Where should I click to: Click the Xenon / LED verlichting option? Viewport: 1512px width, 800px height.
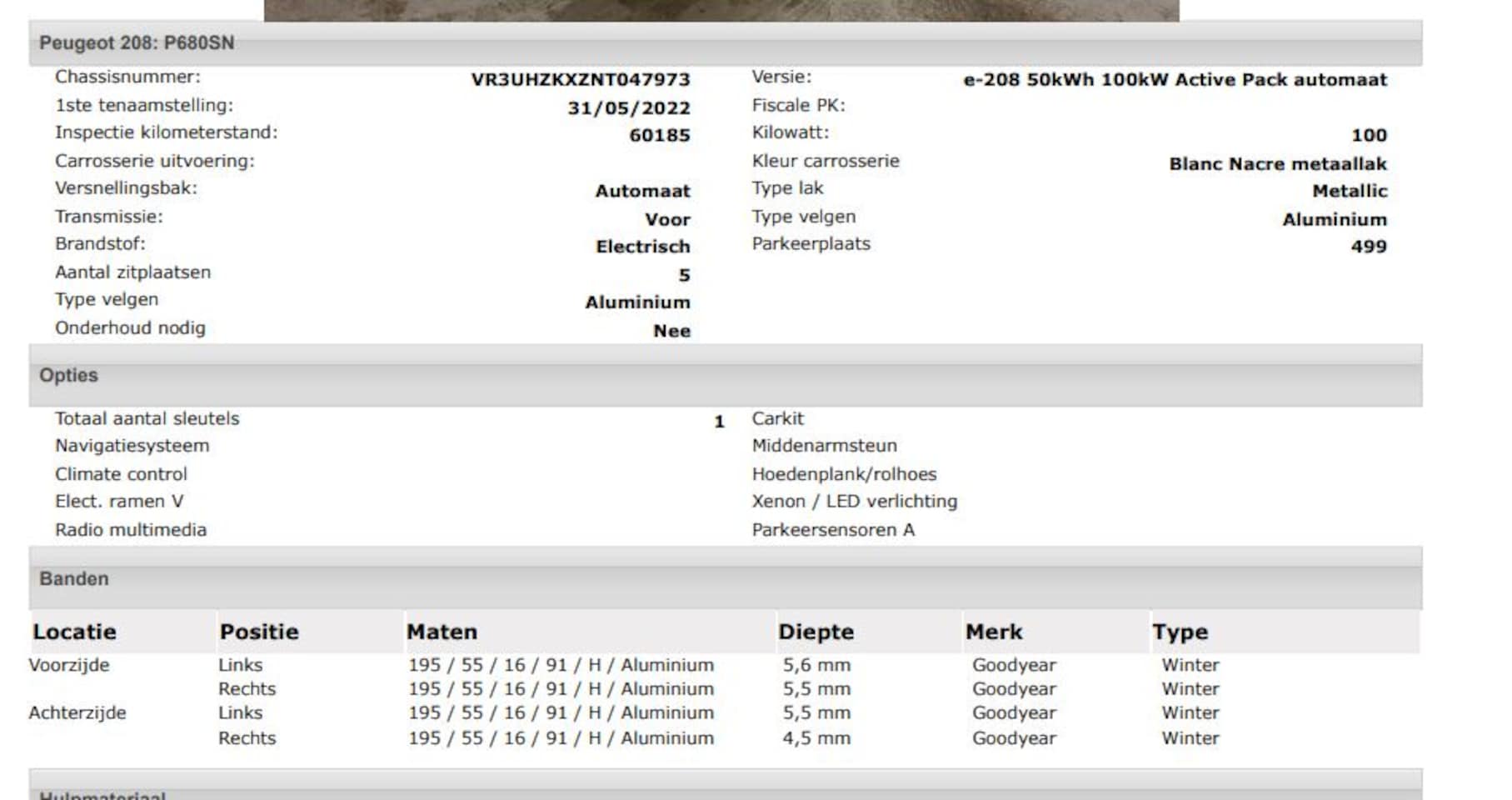click(854, 502)
